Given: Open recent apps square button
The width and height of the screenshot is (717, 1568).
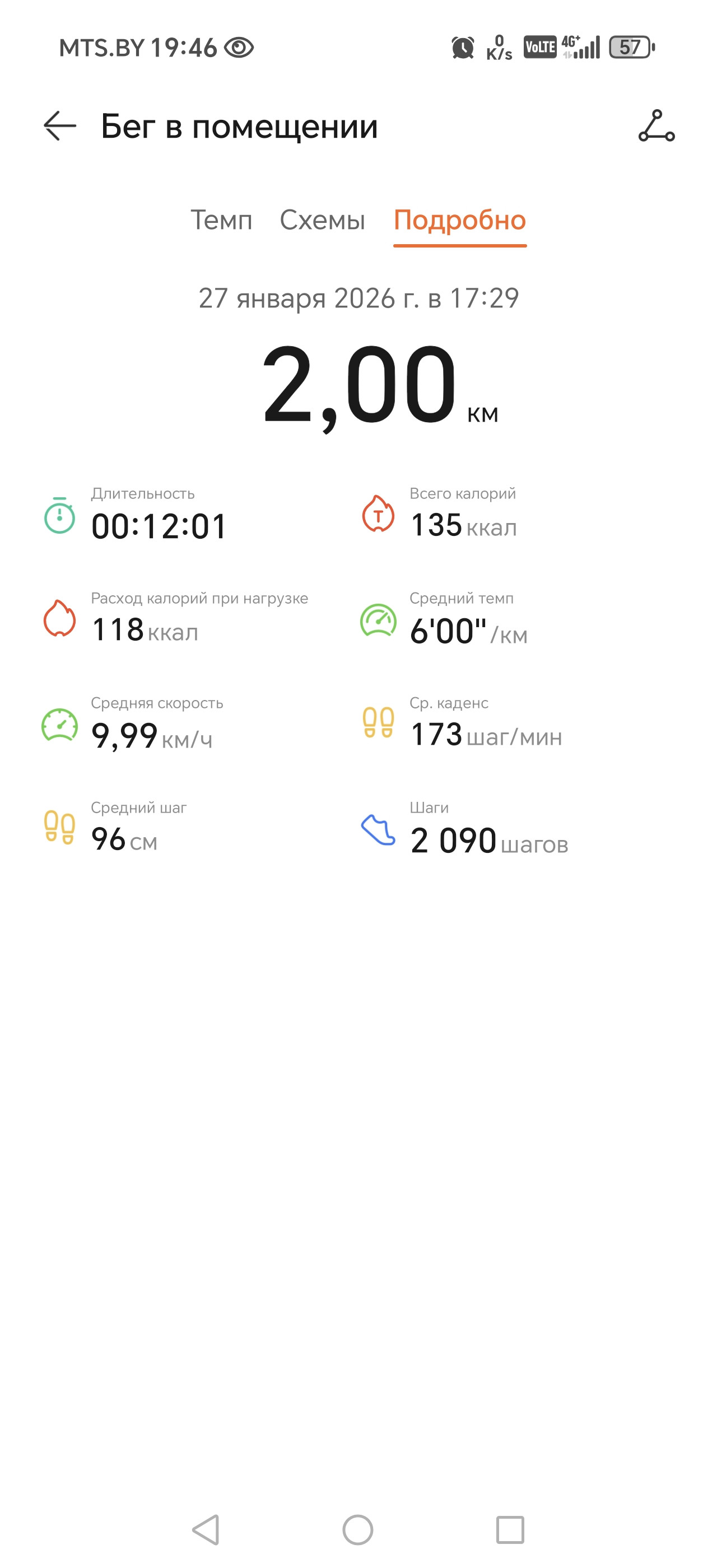Looking at the screenshot, I should point(510,1530).
